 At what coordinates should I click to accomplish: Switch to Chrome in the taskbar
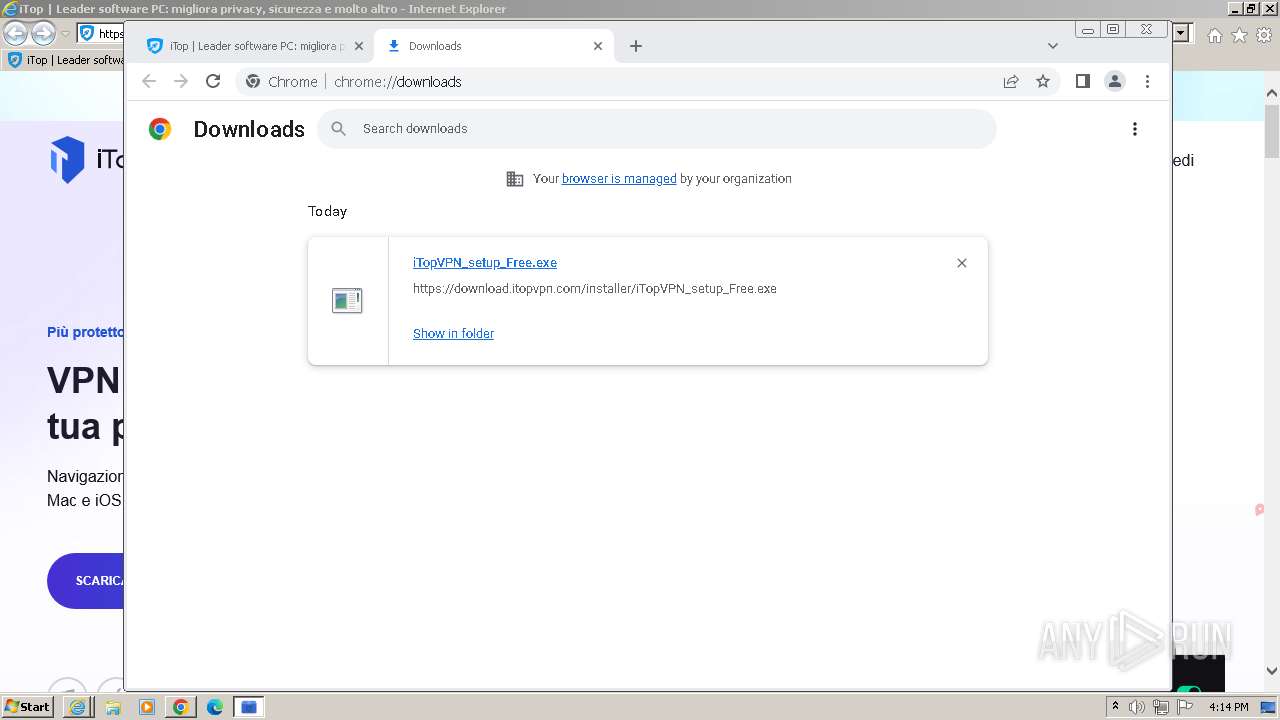pyautogui.click(x=180, y=707)
